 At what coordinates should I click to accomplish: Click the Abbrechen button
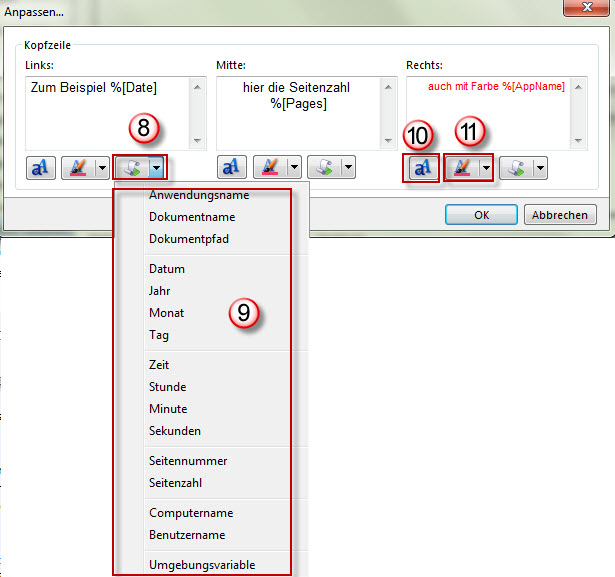pyautogui.click(x=560, y=215)
